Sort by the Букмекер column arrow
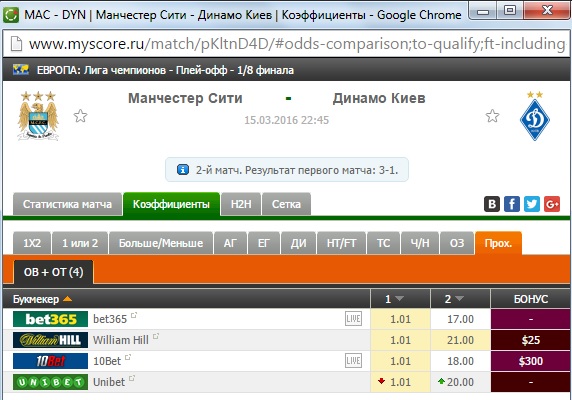Screen dimensions: 572x400 (67, 299)
